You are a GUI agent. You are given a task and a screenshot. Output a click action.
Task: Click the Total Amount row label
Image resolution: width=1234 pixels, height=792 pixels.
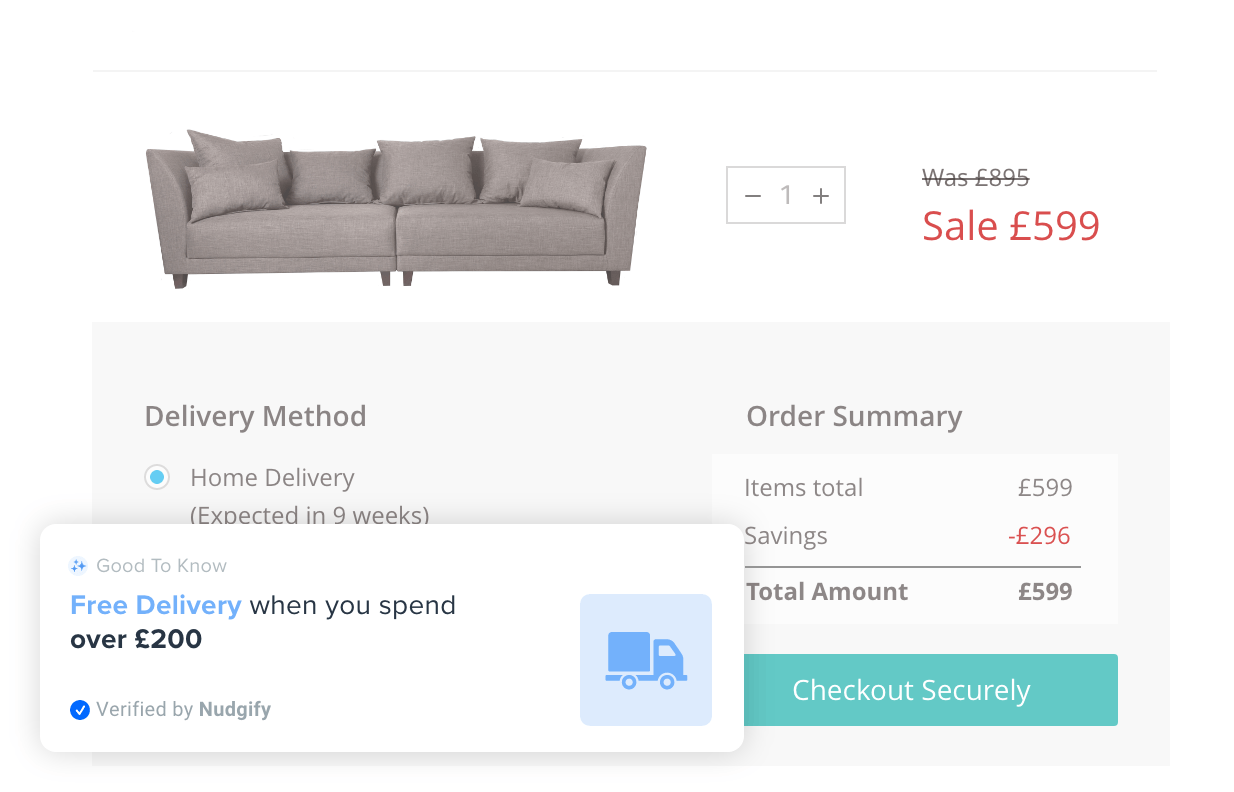[827, 591]
